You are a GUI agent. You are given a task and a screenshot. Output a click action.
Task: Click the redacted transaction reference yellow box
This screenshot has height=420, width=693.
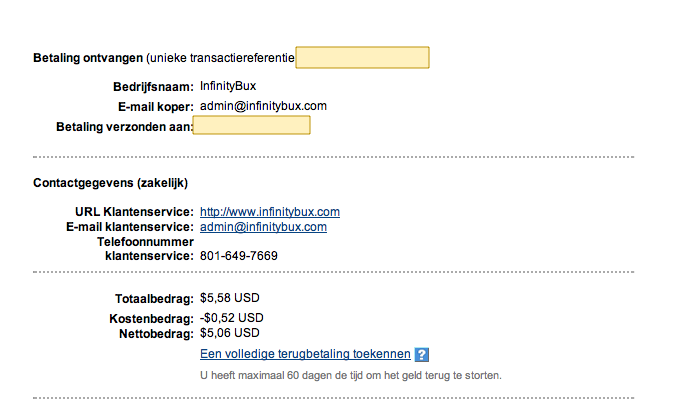coord(362,57)
